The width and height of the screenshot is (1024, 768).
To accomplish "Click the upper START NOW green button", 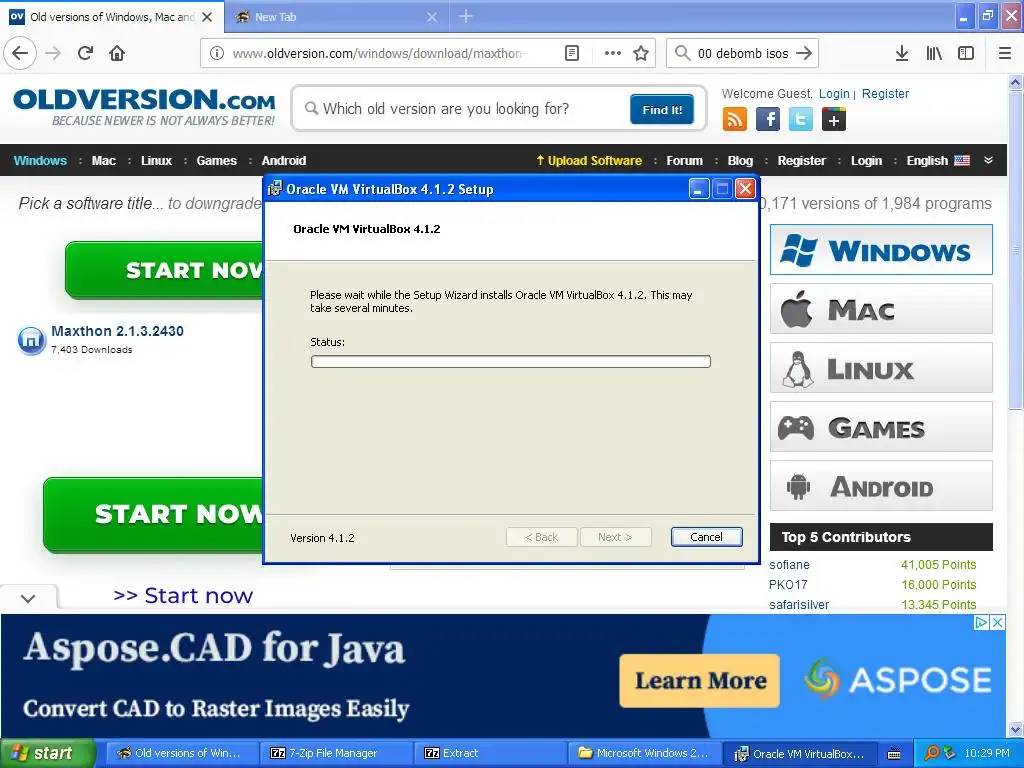I will tap(164, 270).
